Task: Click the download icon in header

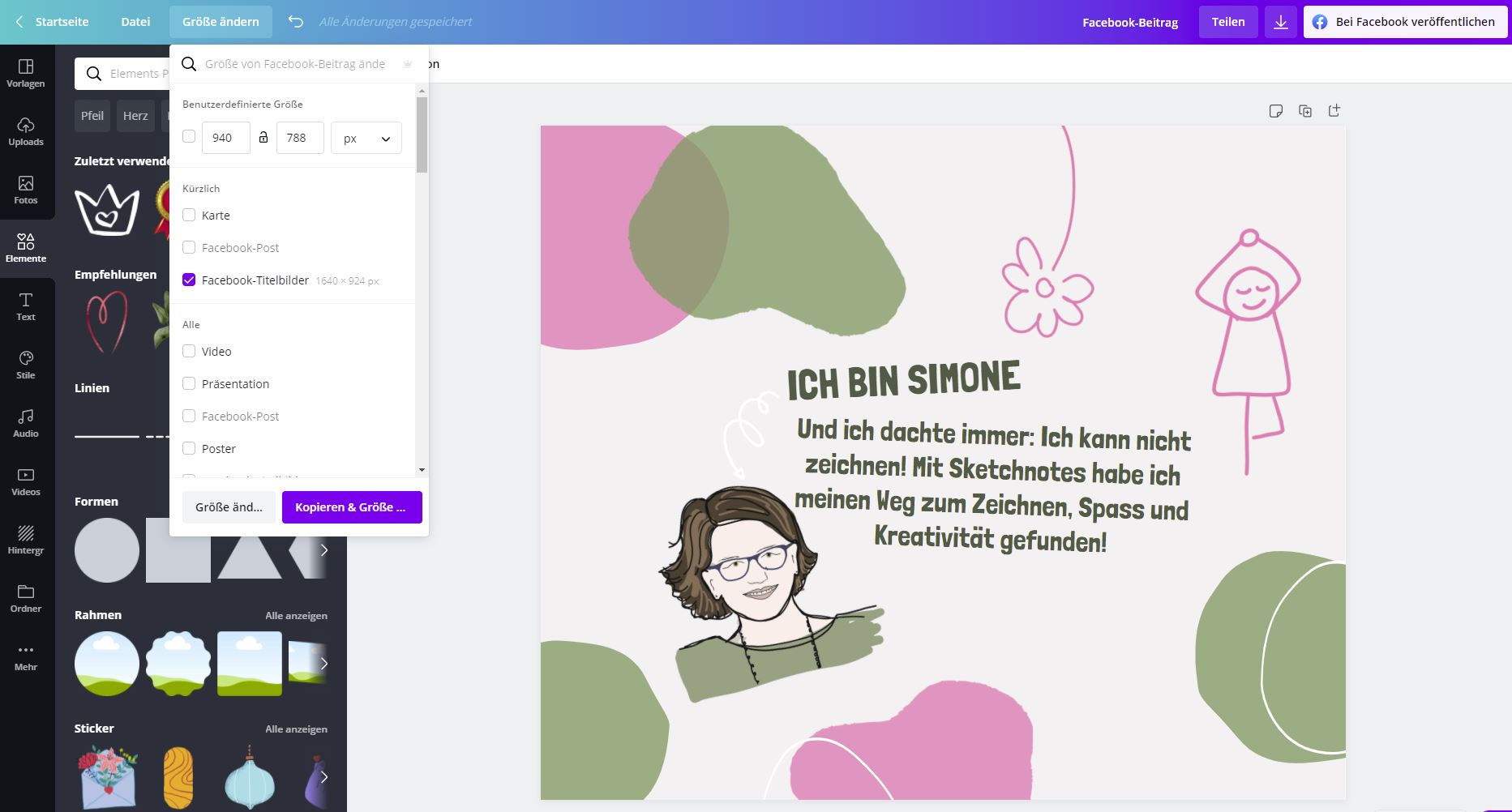Action: [1281, 22]
